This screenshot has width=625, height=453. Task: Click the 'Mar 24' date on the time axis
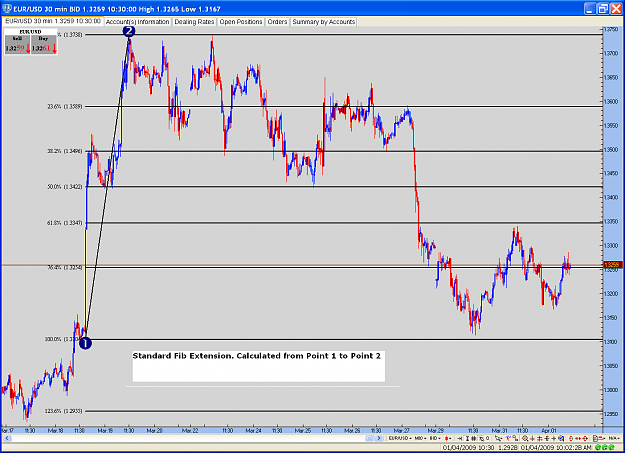pyautogui.click(x=253, y=431)
